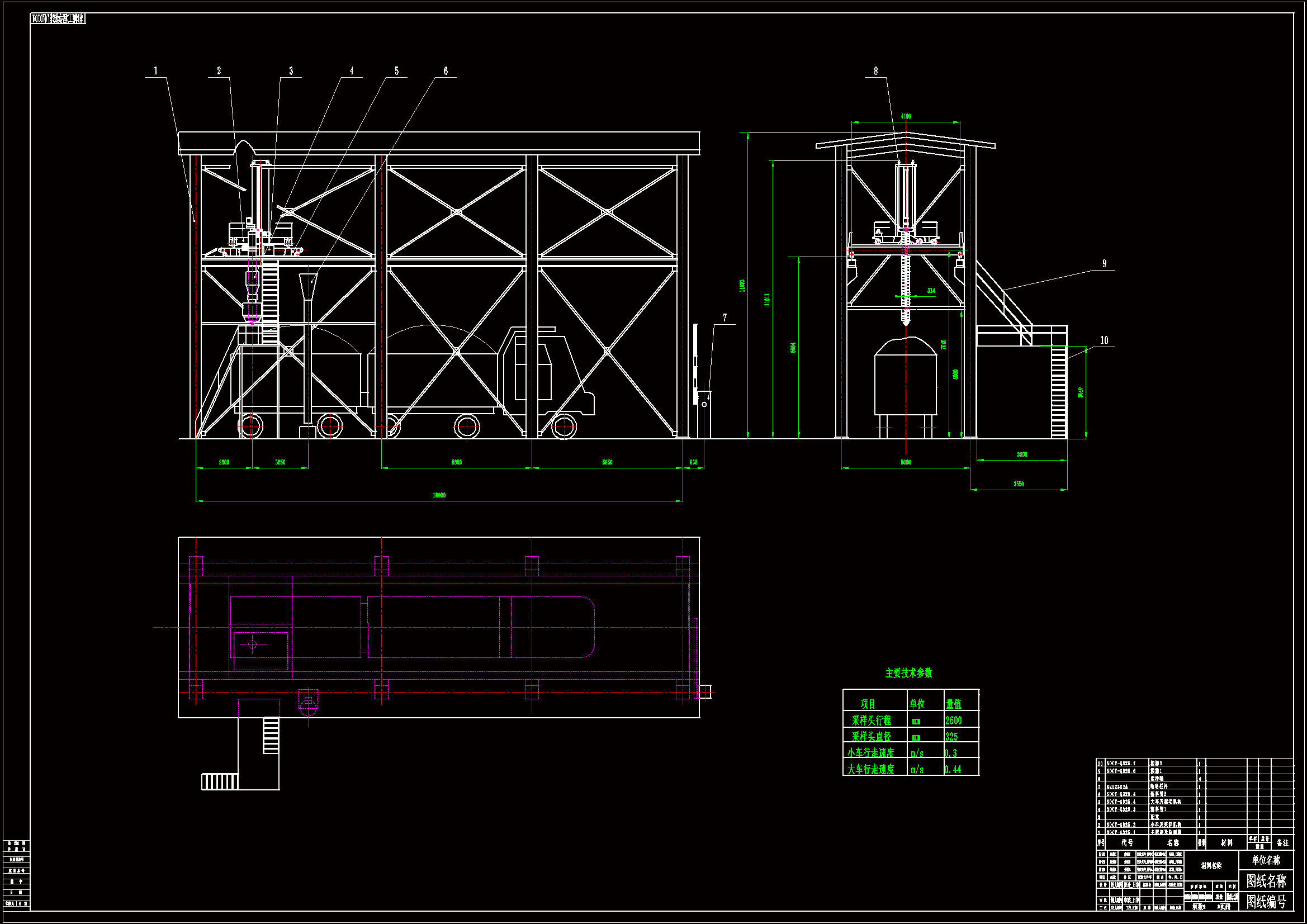
Task: Click the 18900 overall length dimension
Action: click(439, 495)
